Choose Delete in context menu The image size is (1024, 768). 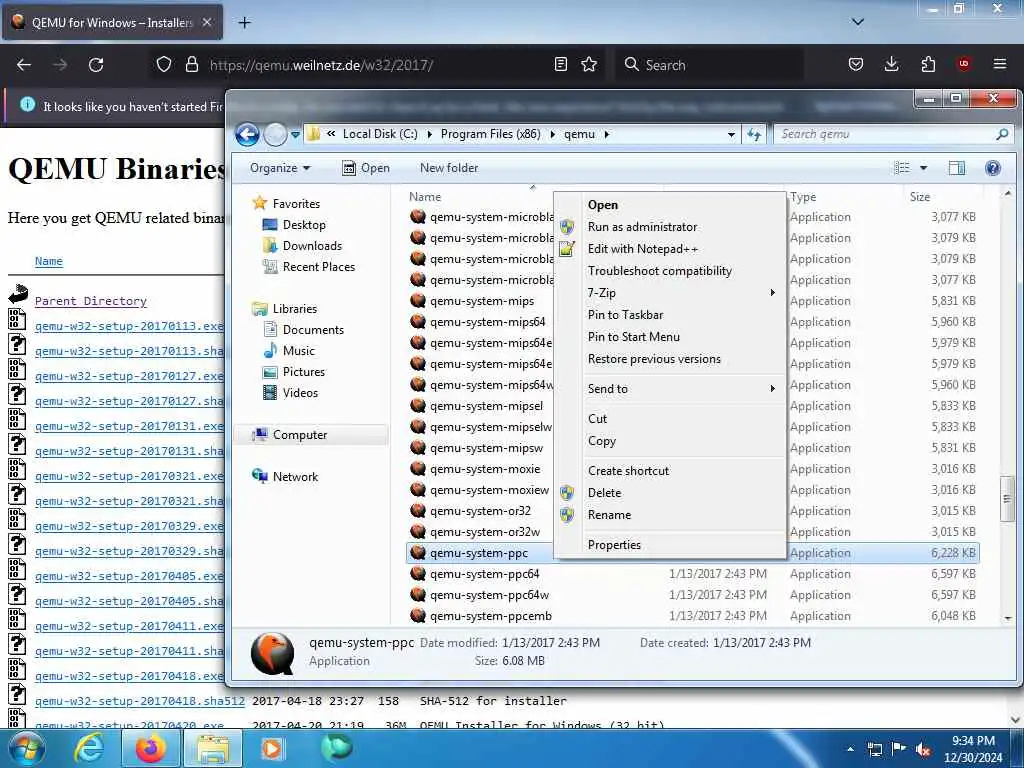click(670, 493)
